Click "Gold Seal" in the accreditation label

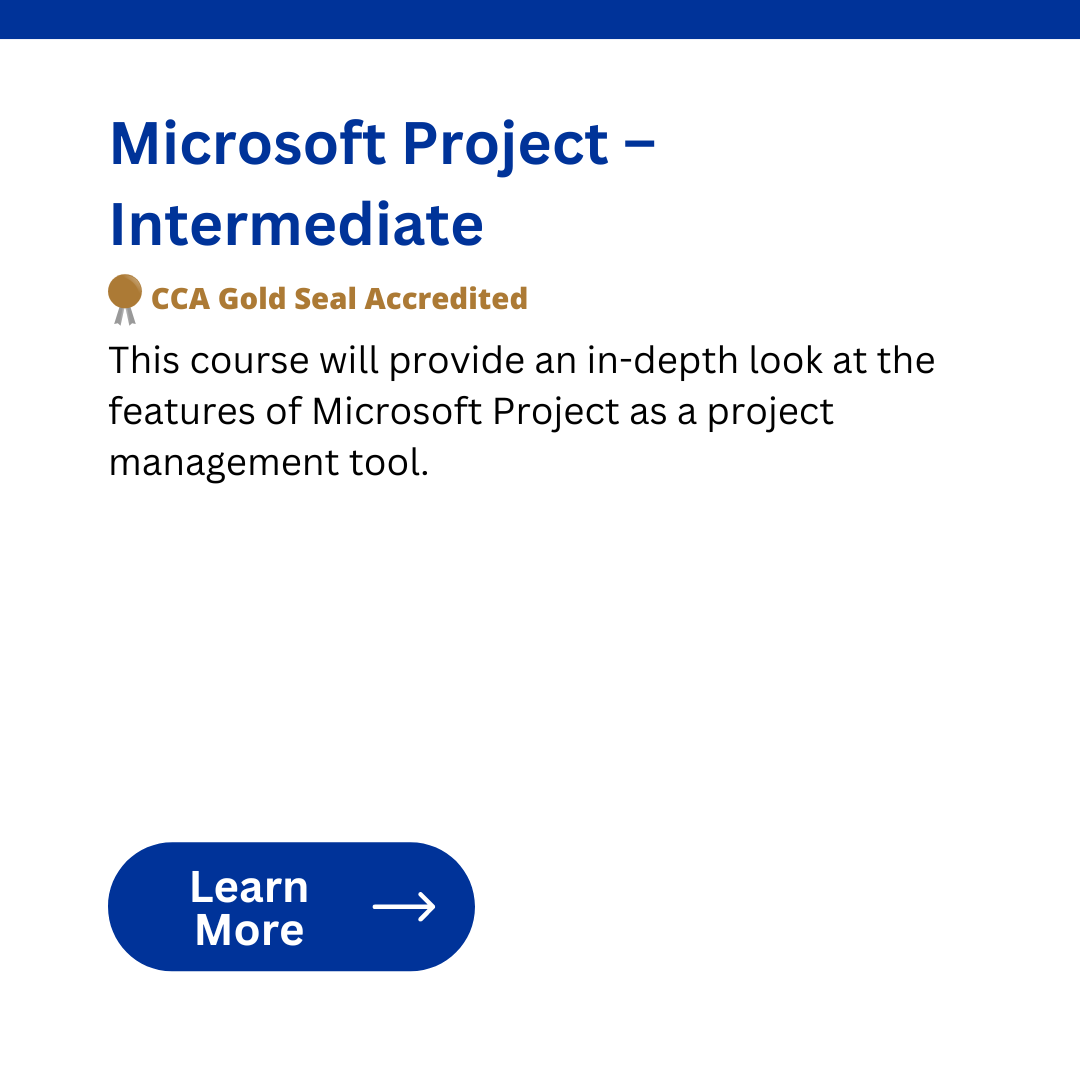click(287, 299)
